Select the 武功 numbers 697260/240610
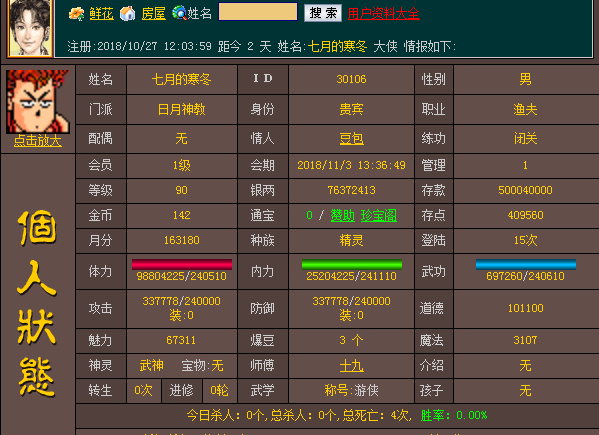 [x=526, y=276]
